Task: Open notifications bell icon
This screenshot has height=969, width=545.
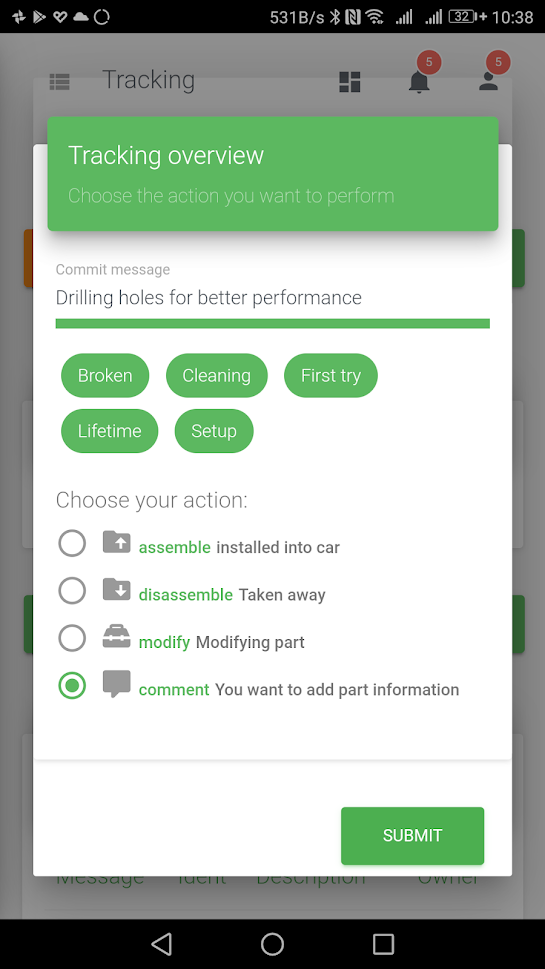Action: (x=419, y=82)
